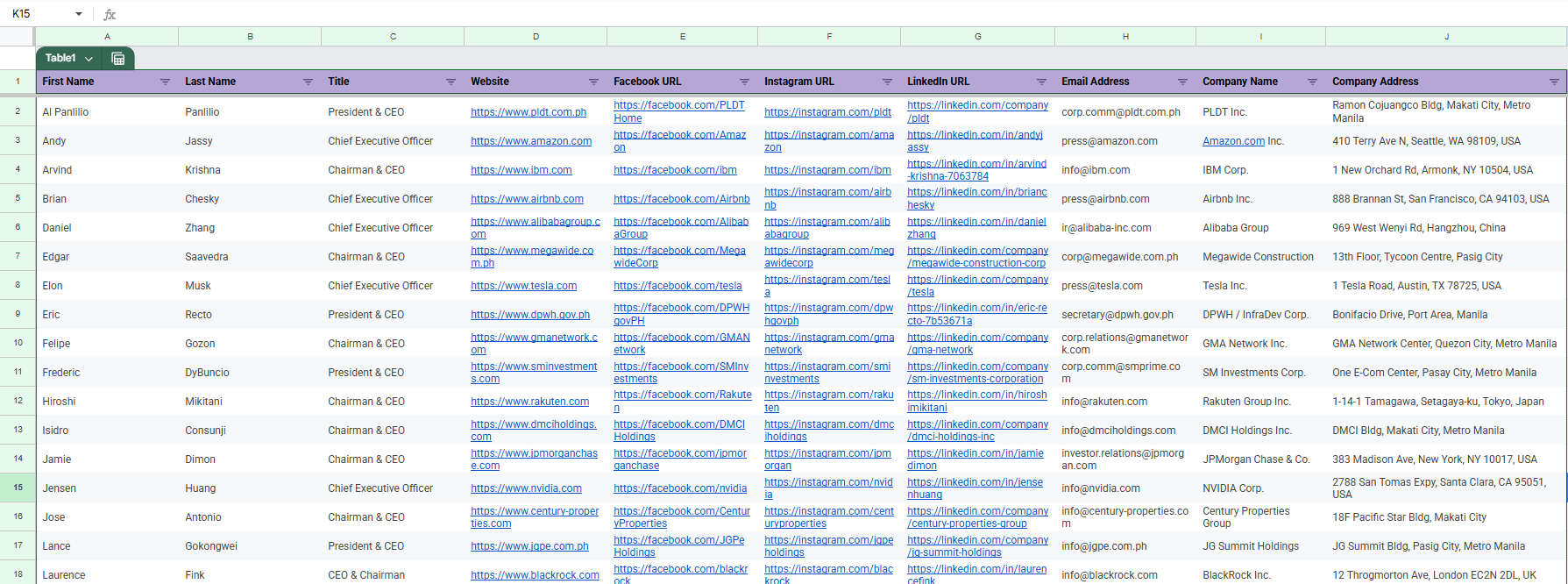
Task: Open the https://www.airbnb.com link
Action: (527, 199)
